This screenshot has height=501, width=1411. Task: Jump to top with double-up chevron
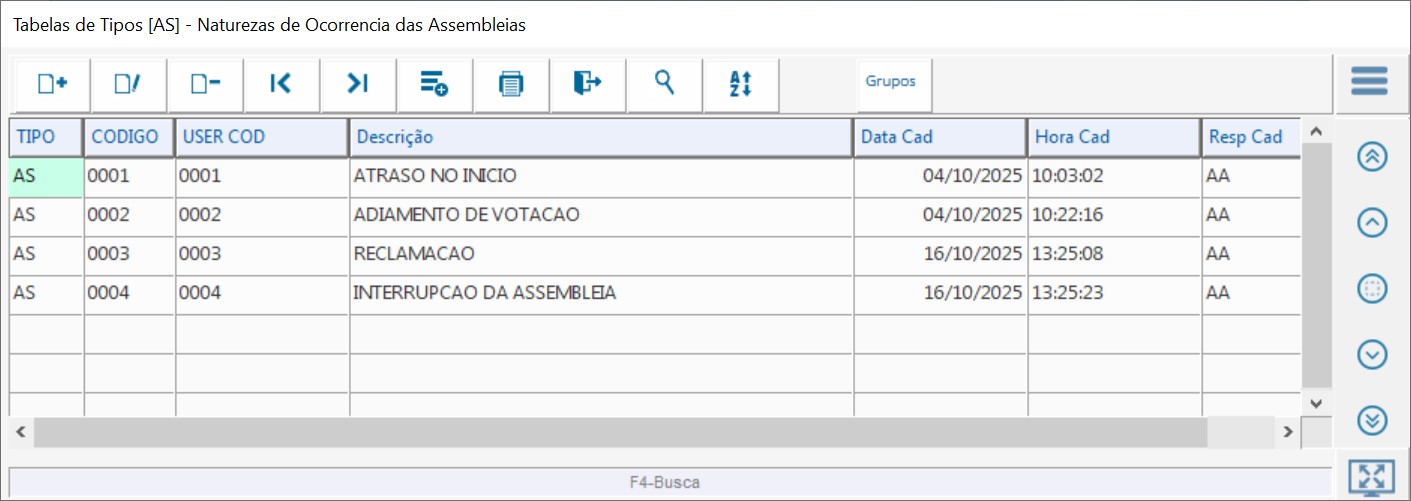click(1372, 157)
